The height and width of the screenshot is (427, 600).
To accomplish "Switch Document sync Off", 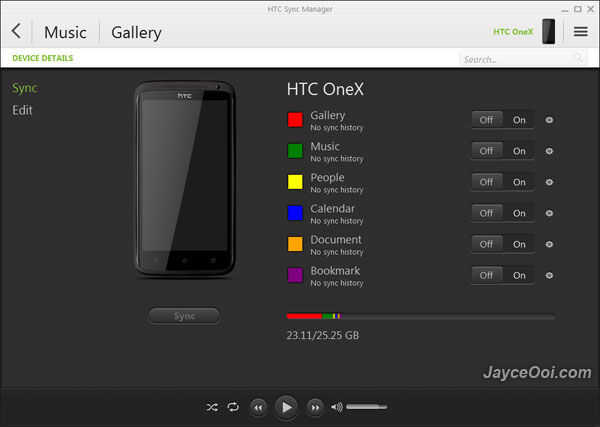I will [x=487, y=244].
